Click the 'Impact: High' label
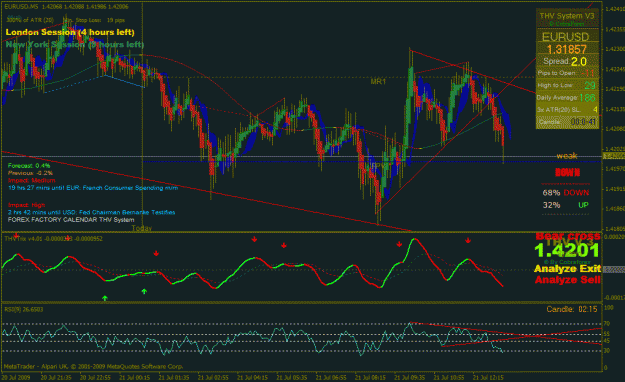The image size is (625, 382). (x=26, y=205)
